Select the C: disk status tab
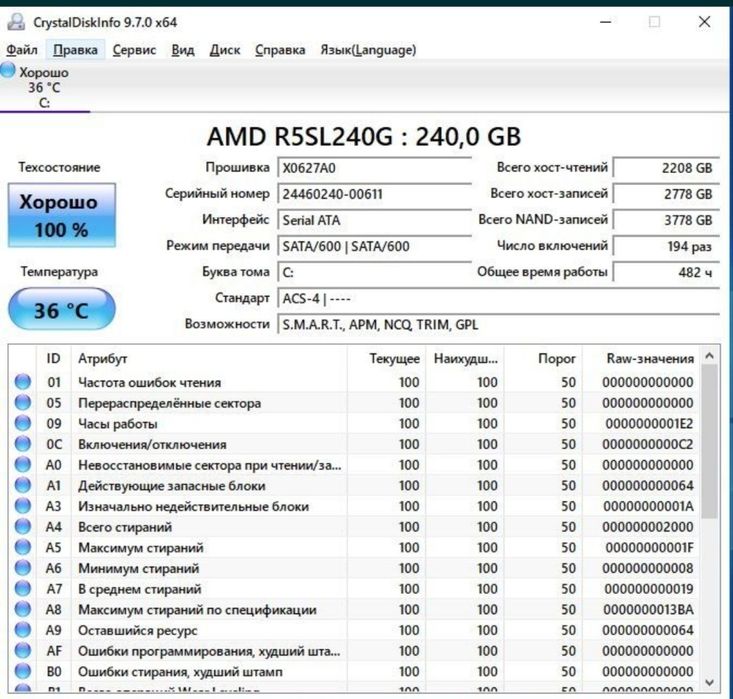Screen dimensions: 733x699 coord(44,87)
